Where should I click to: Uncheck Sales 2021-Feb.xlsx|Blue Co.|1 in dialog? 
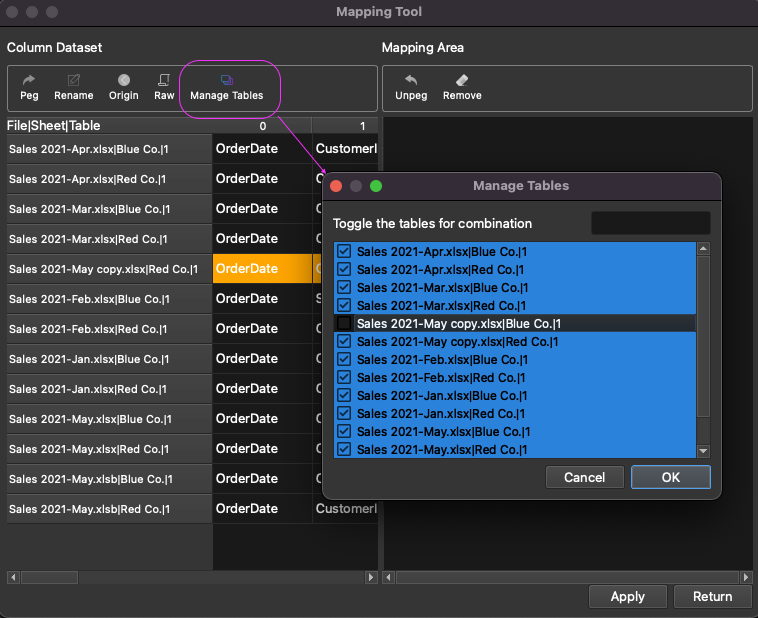344,359
